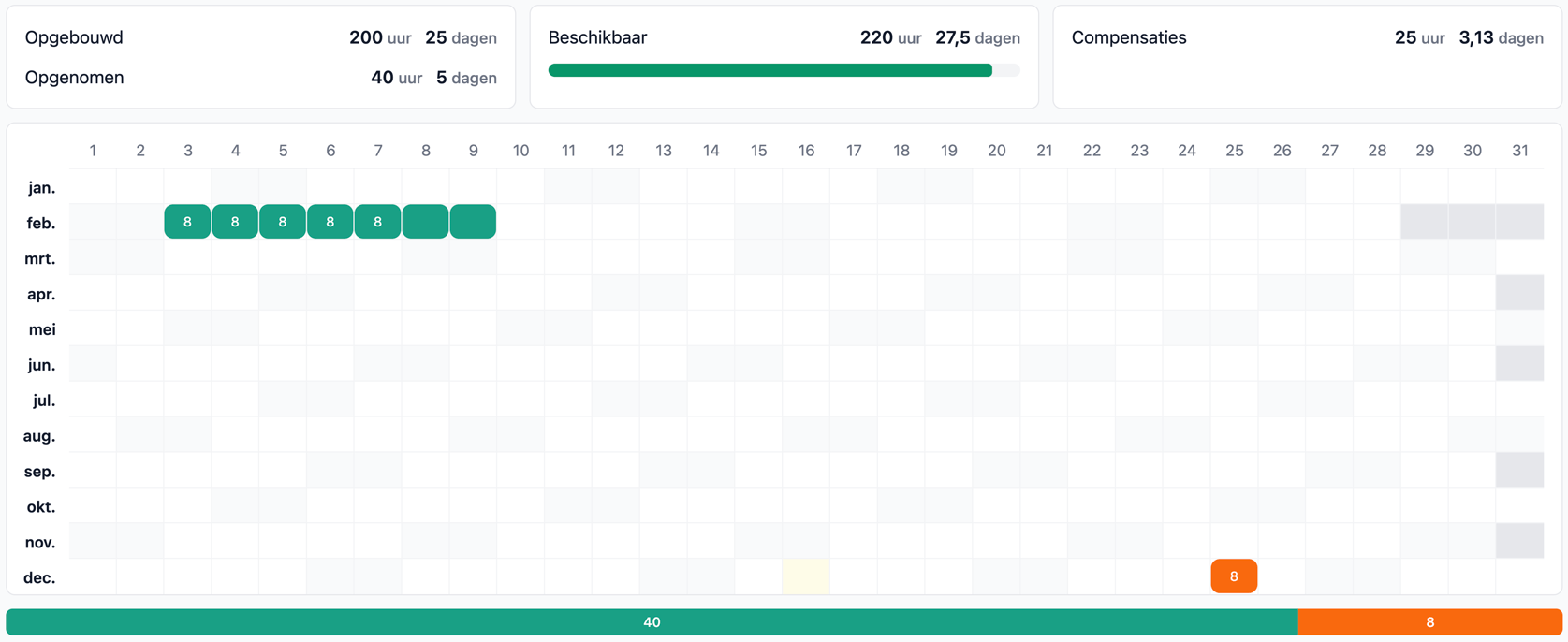The width and height of the screenshot is (1568, 642).
Task: Click the green 40 hours summary bar
Action: click(x=652, y=622)
